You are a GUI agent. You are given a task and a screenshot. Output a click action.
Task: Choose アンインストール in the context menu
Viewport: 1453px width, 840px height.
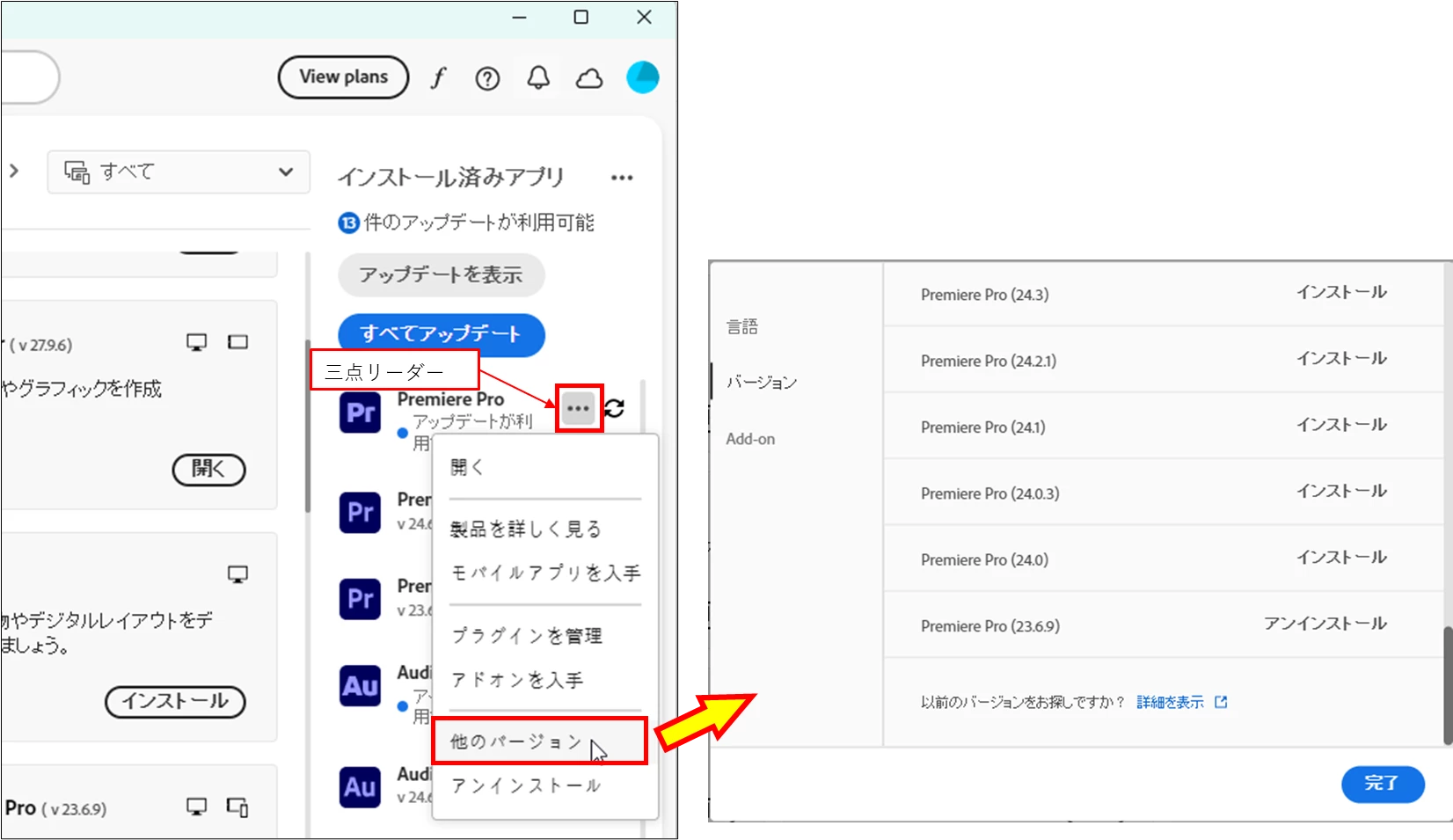coord(526,785)
